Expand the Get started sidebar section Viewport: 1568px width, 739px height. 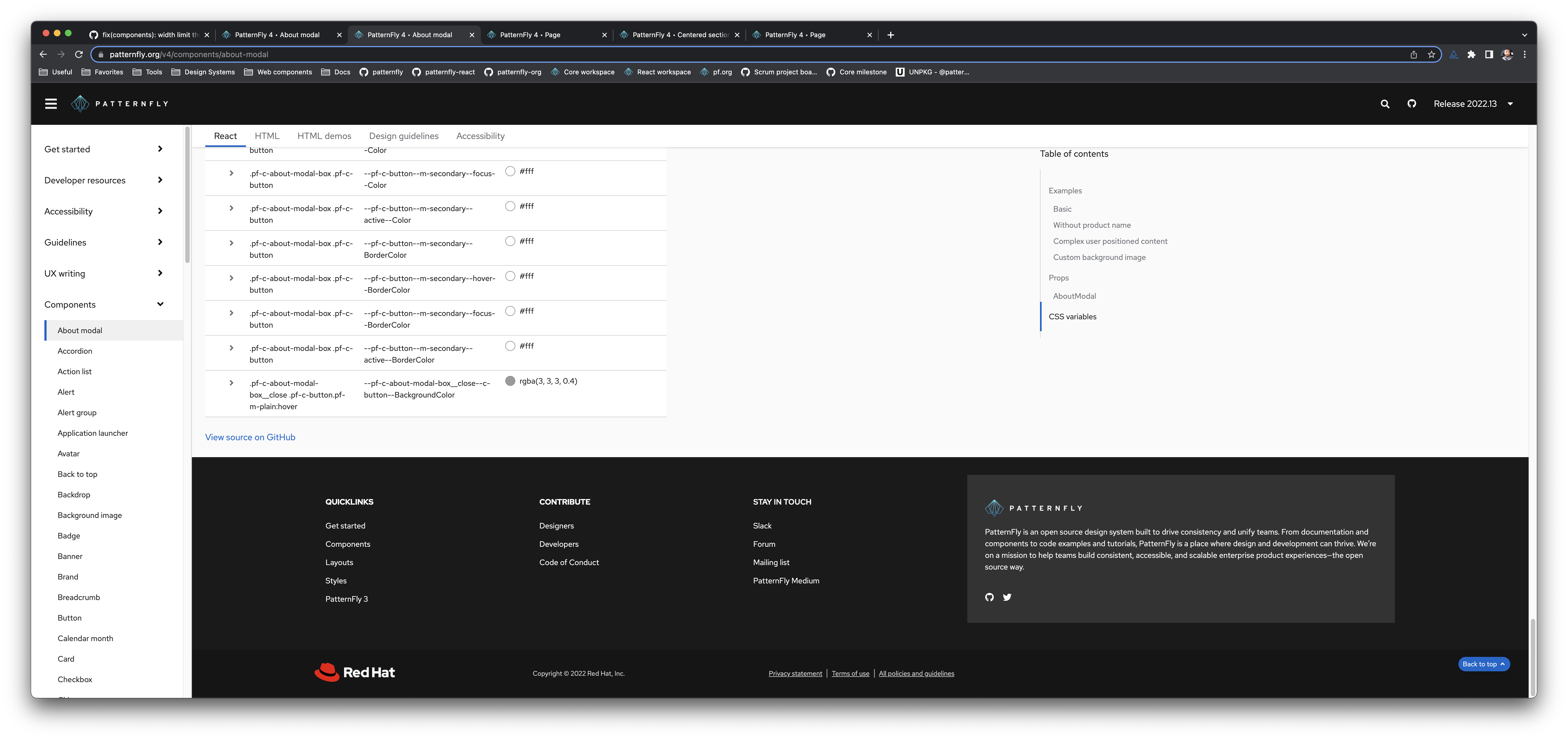click(160, 149)
